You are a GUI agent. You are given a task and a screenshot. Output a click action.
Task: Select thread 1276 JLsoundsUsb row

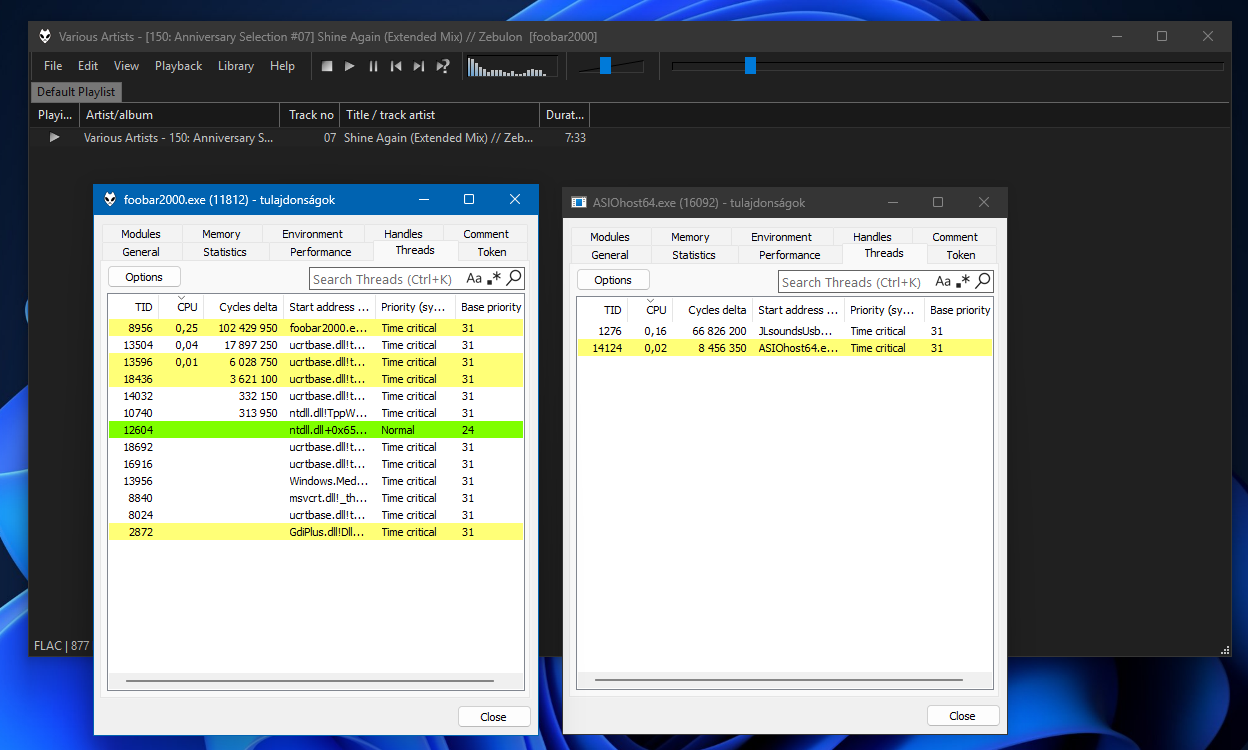tap(785, 331)
